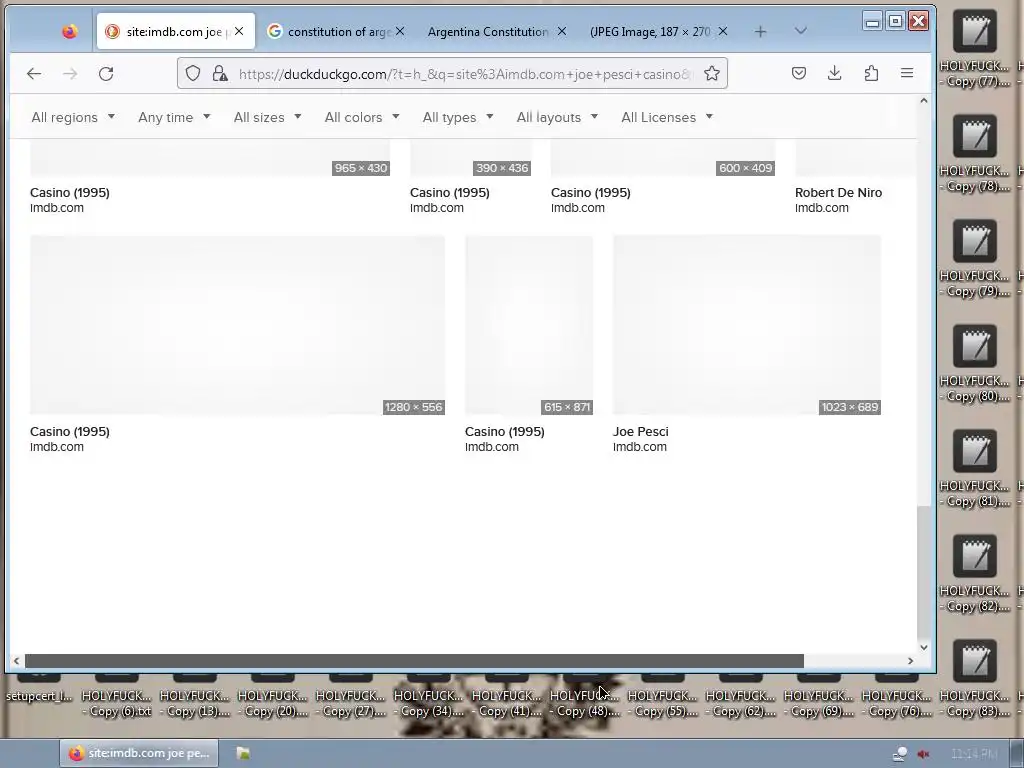The image size is (1024, 768).
Task: Open a new tab with plus
Action: (760, 31)
